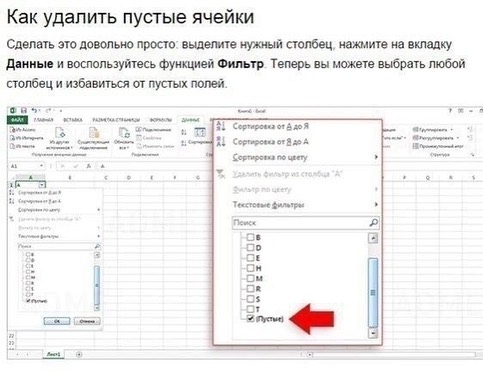This screenshot has height=386, width=483.
Task: Click the enlarged filter list scrollbar thumb
Action: coord(373,292)
